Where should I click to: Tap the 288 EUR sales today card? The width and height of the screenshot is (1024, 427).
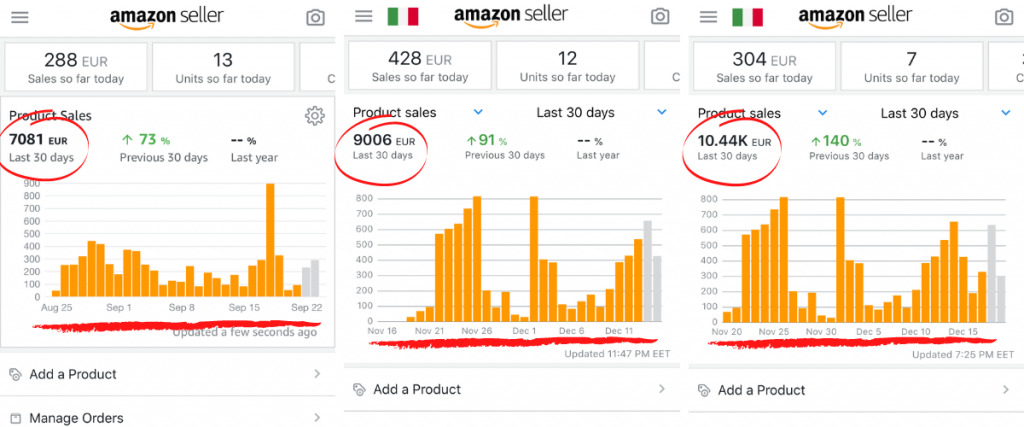(x=75, y=65)
